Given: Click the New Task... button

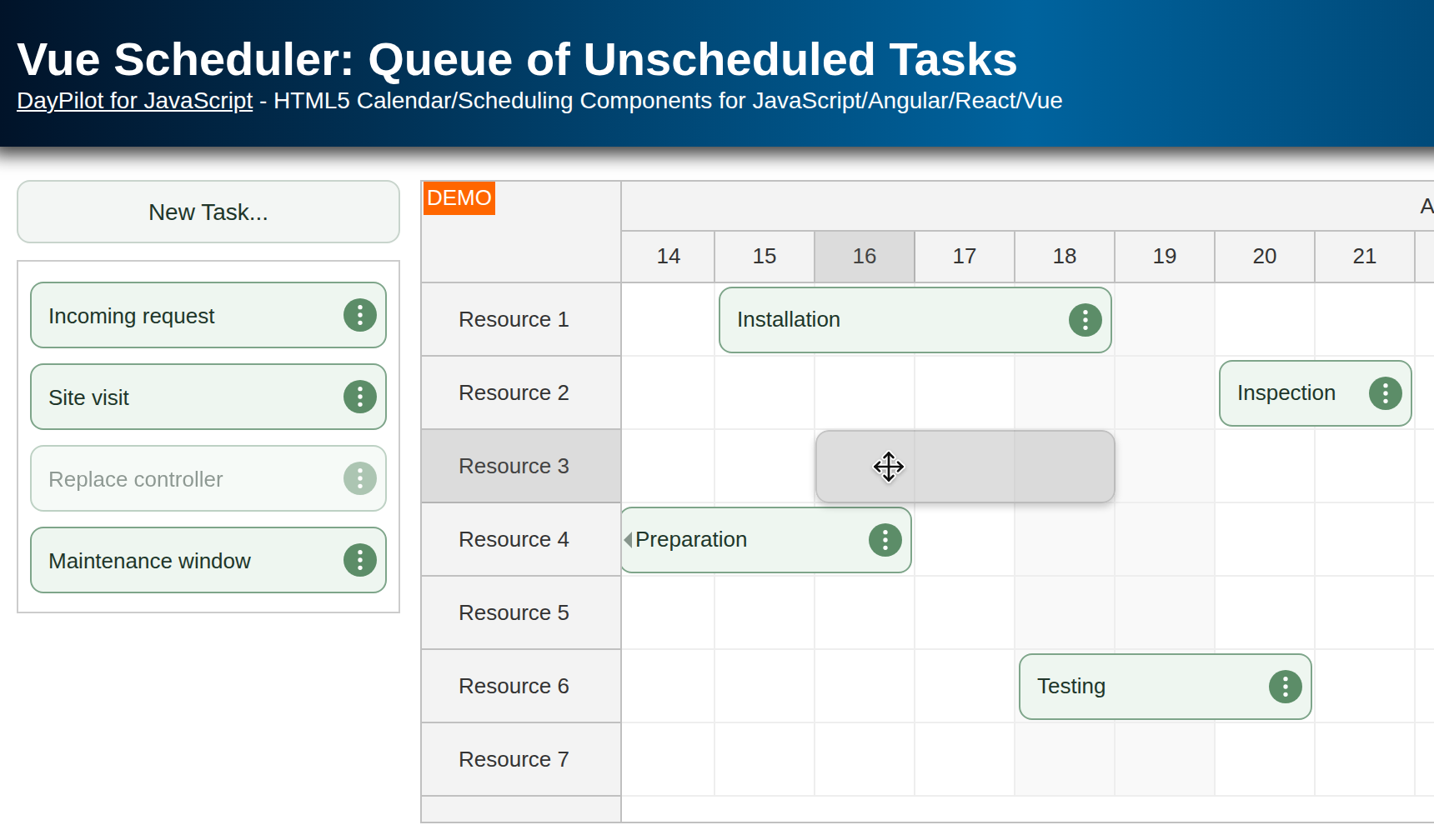Looking at the screenshot, I should point(208,212).
